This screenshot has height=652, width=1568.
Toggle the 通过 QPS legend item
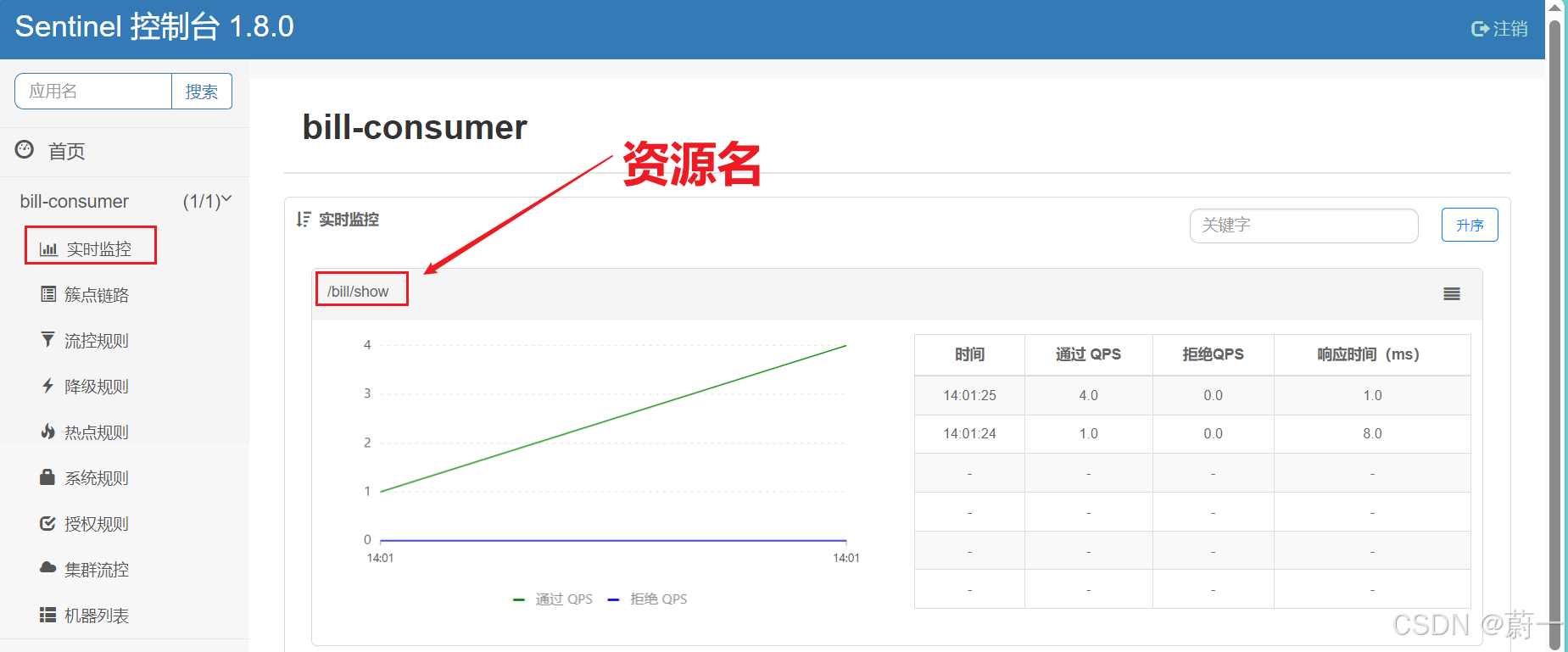pos(553,599)
